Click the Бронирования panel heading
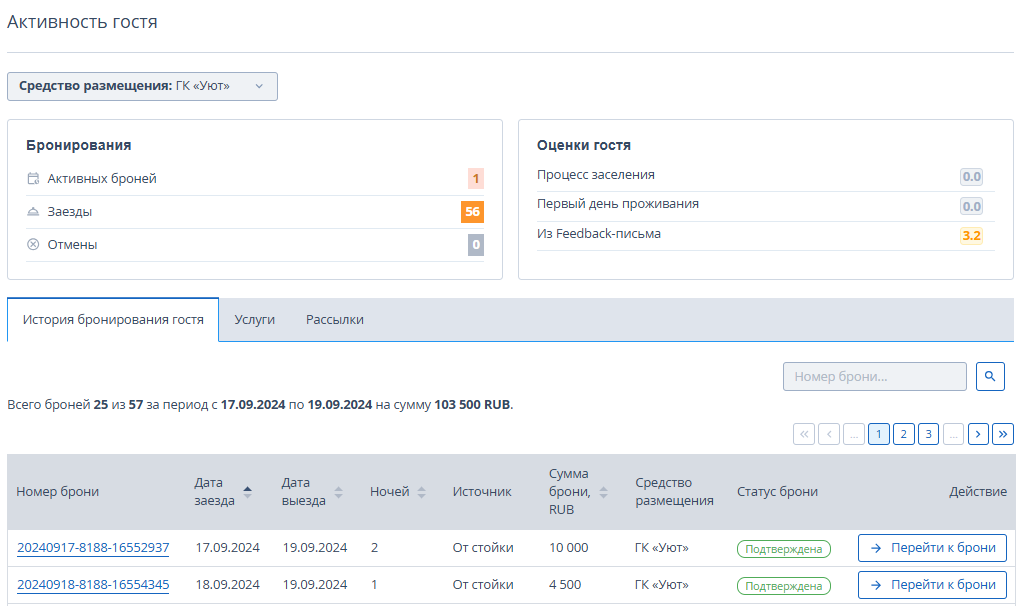Viewport: 1023px width, 606px height. click(79, 145)
